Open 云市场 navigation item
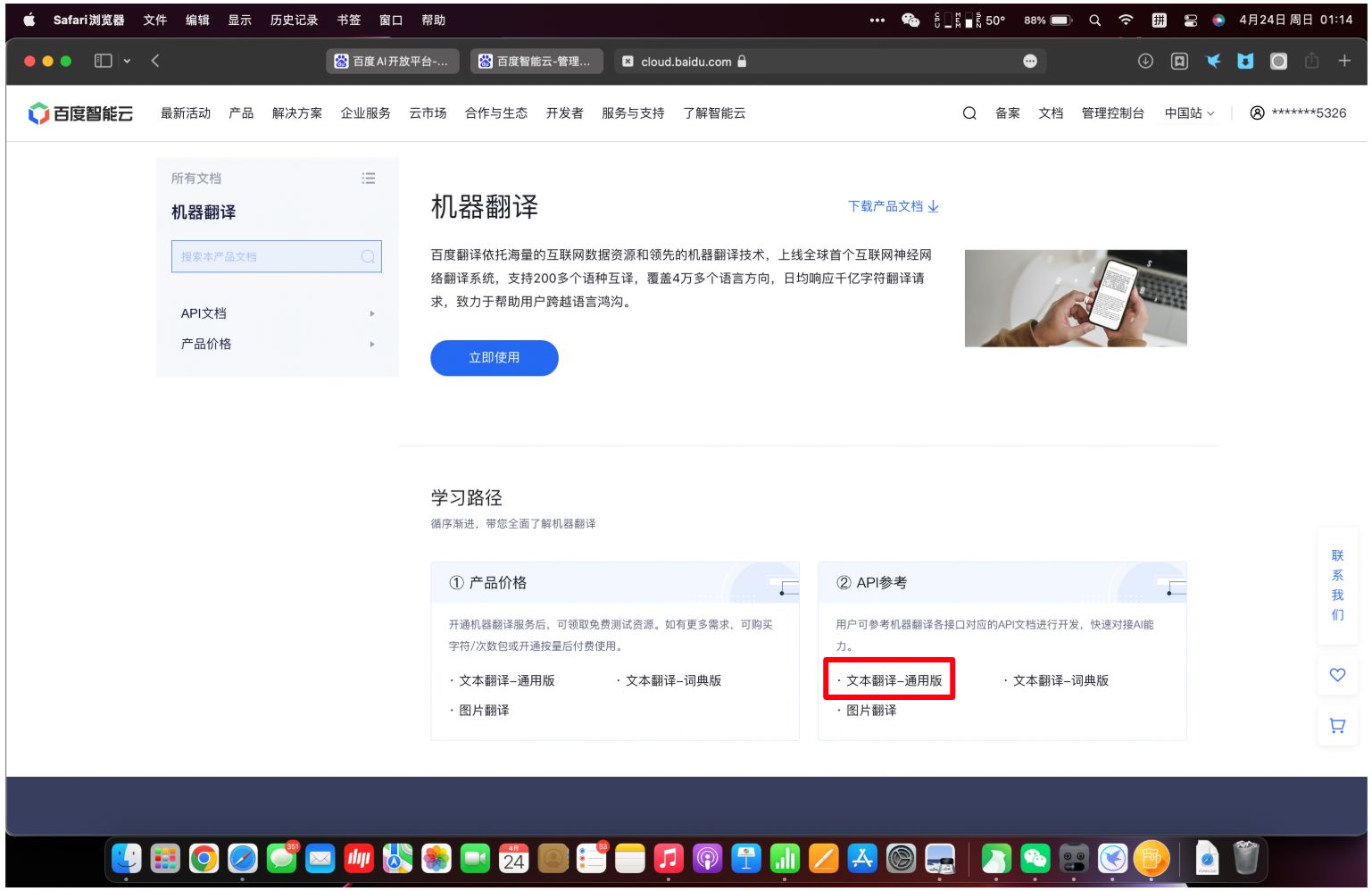Screen dimensions: 1372x891 tap(428, 113)
